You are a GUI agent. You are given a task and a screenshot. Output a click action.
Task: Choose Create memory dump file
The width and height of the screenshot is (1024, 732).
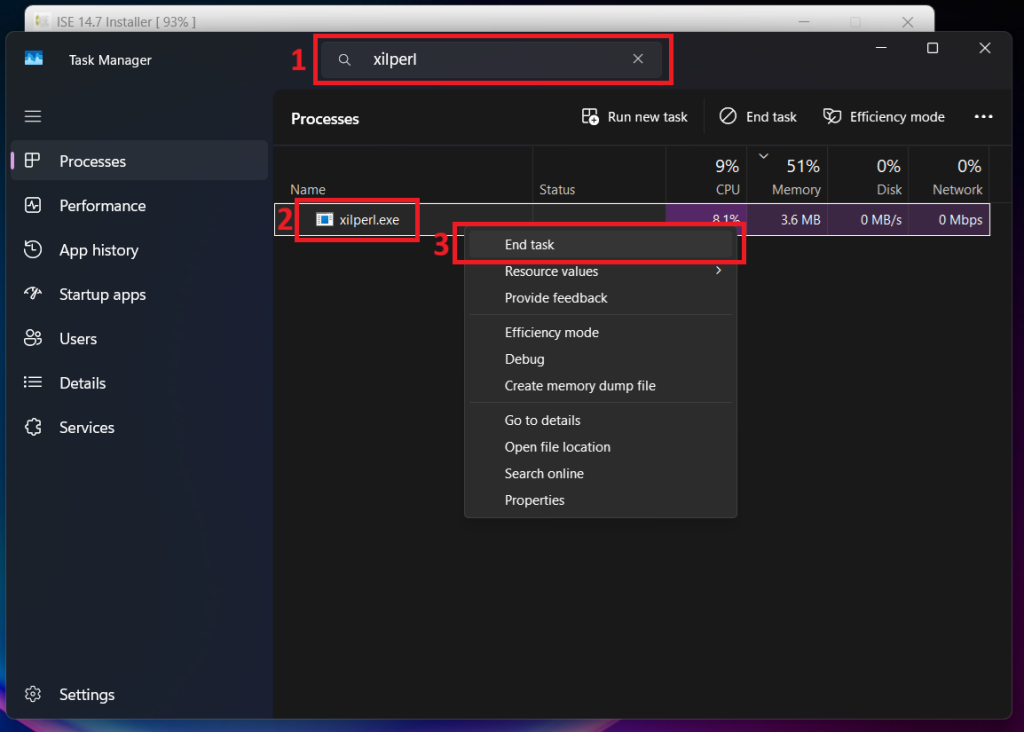(x=600, y=386)
